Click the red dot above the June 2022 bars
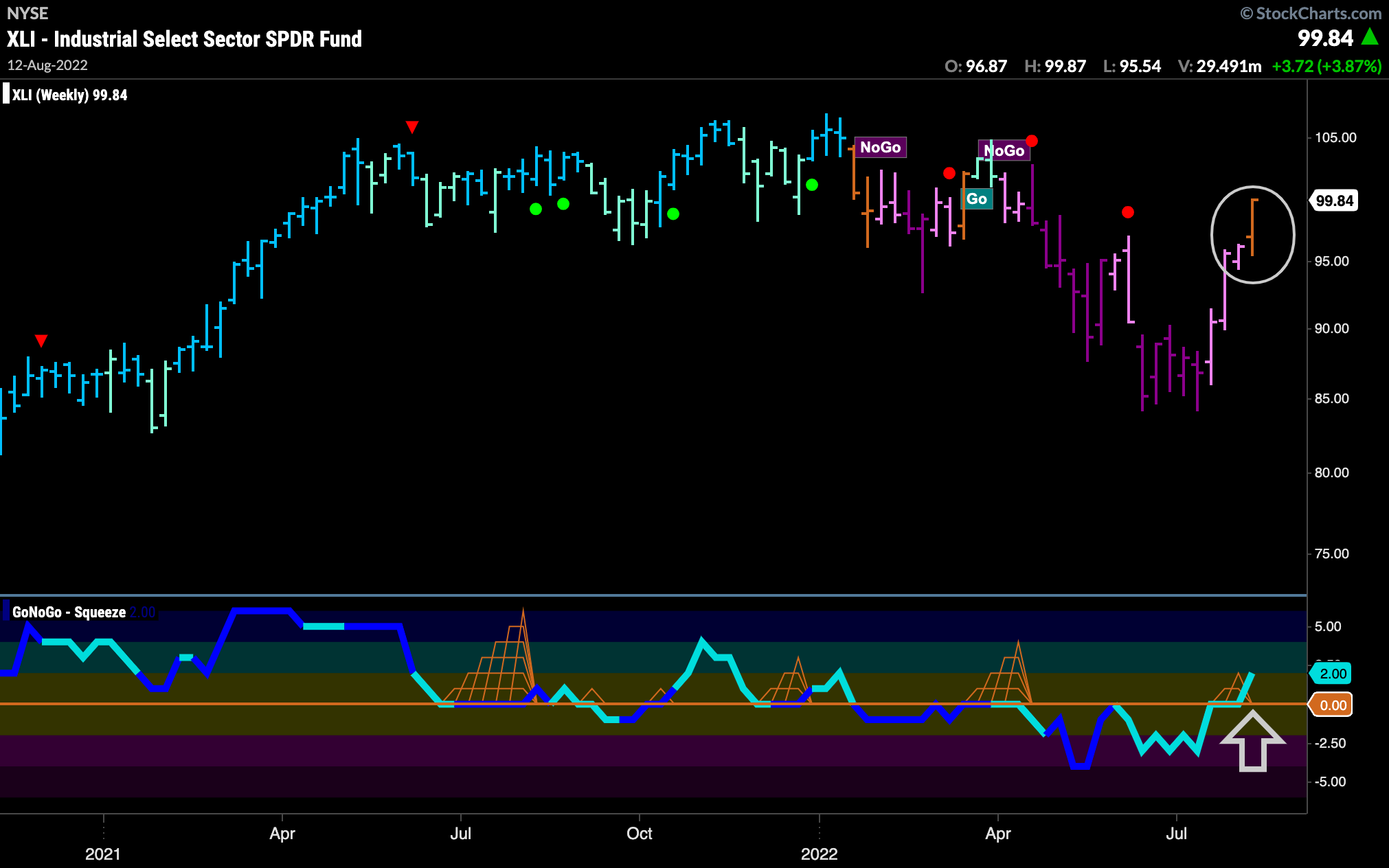The image size is (1389, 868). tap(1127, 212)
